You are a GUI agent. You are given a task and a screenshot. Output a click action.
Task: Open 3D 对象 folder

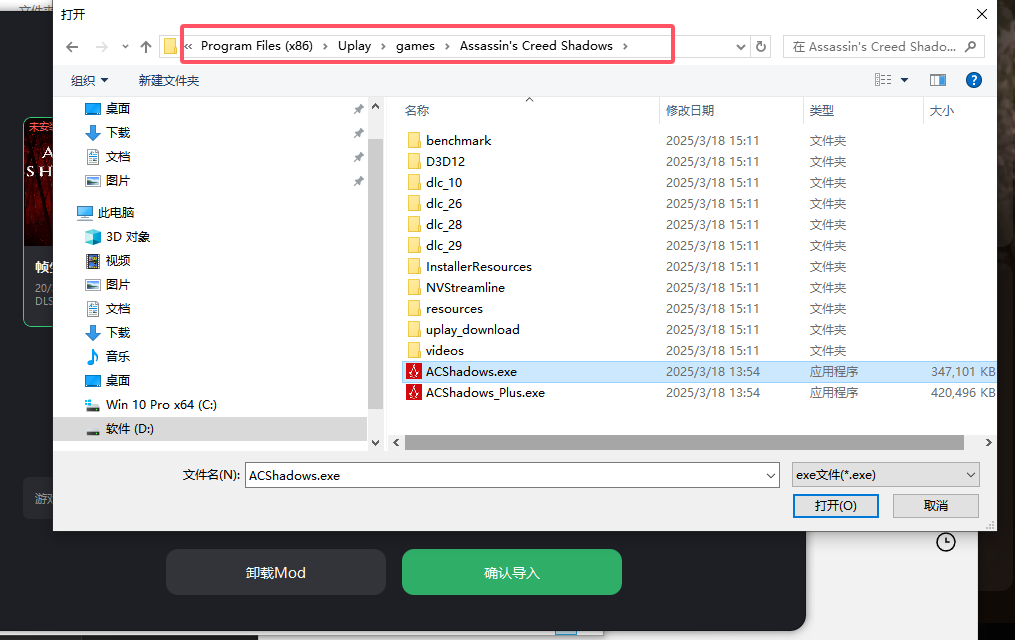point(128,237)
